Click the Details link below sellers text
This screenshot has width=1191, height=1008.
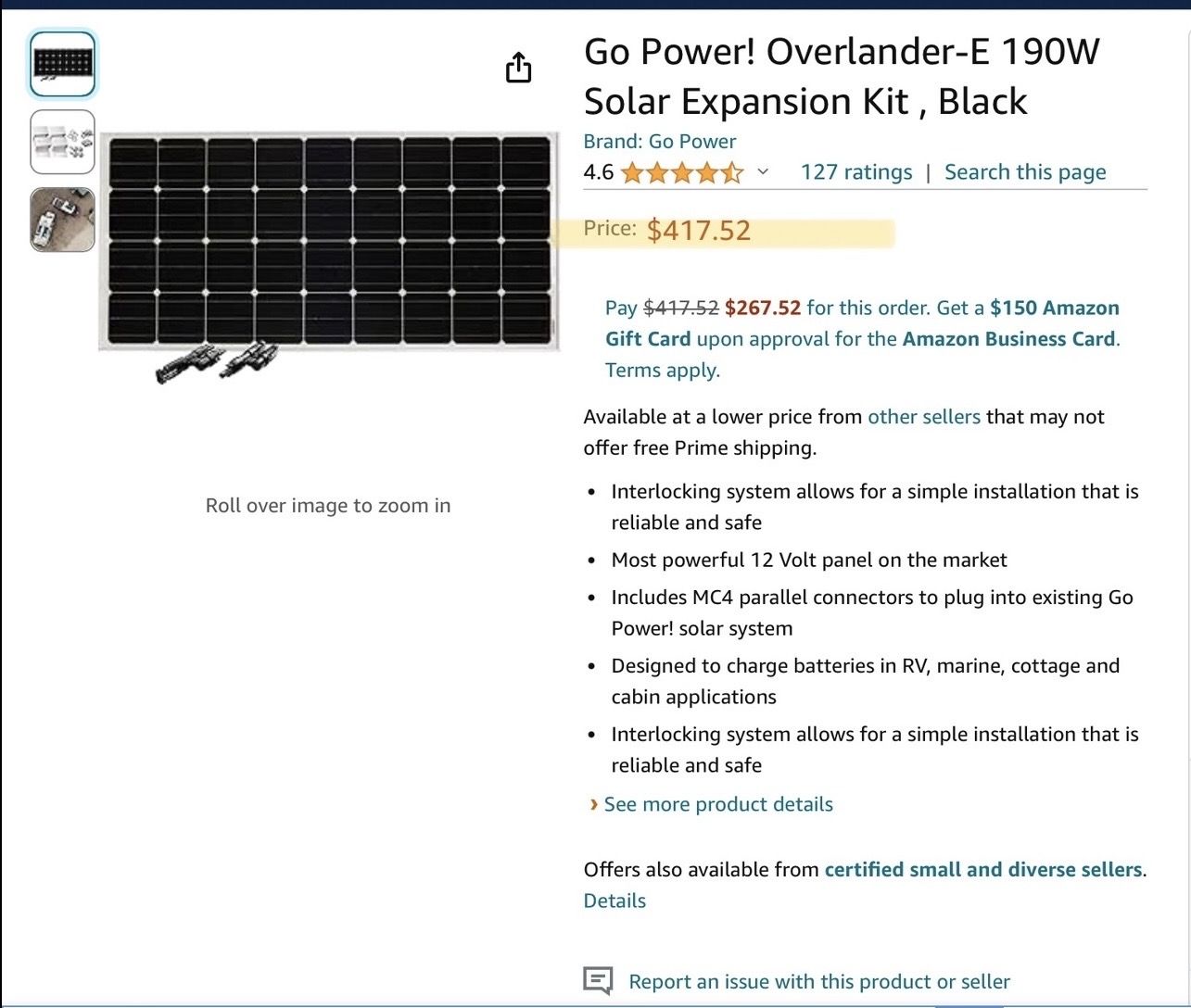(x=614, y=900)
